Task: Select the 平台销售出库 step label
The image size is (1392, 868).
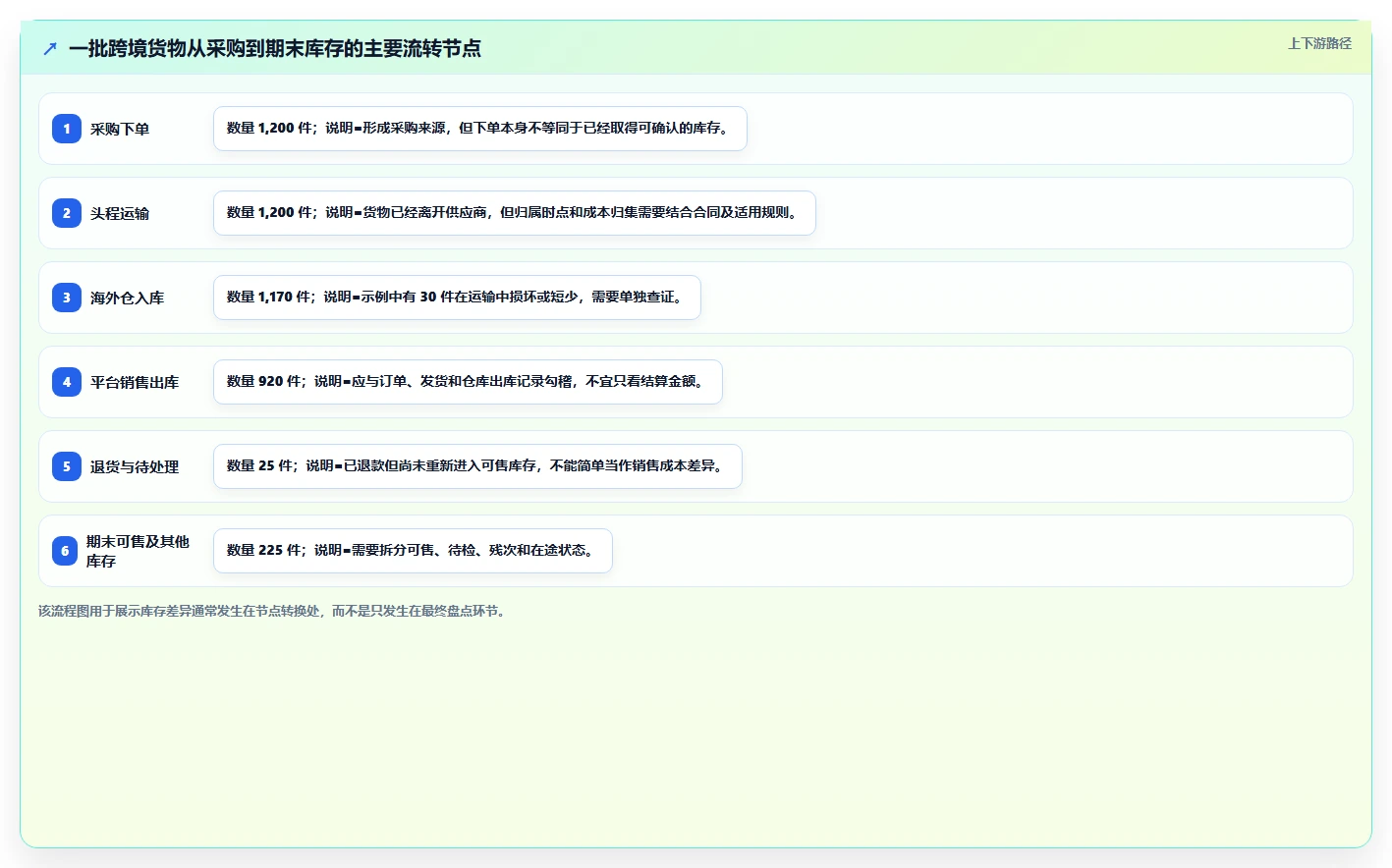Action: coord(135,382)
